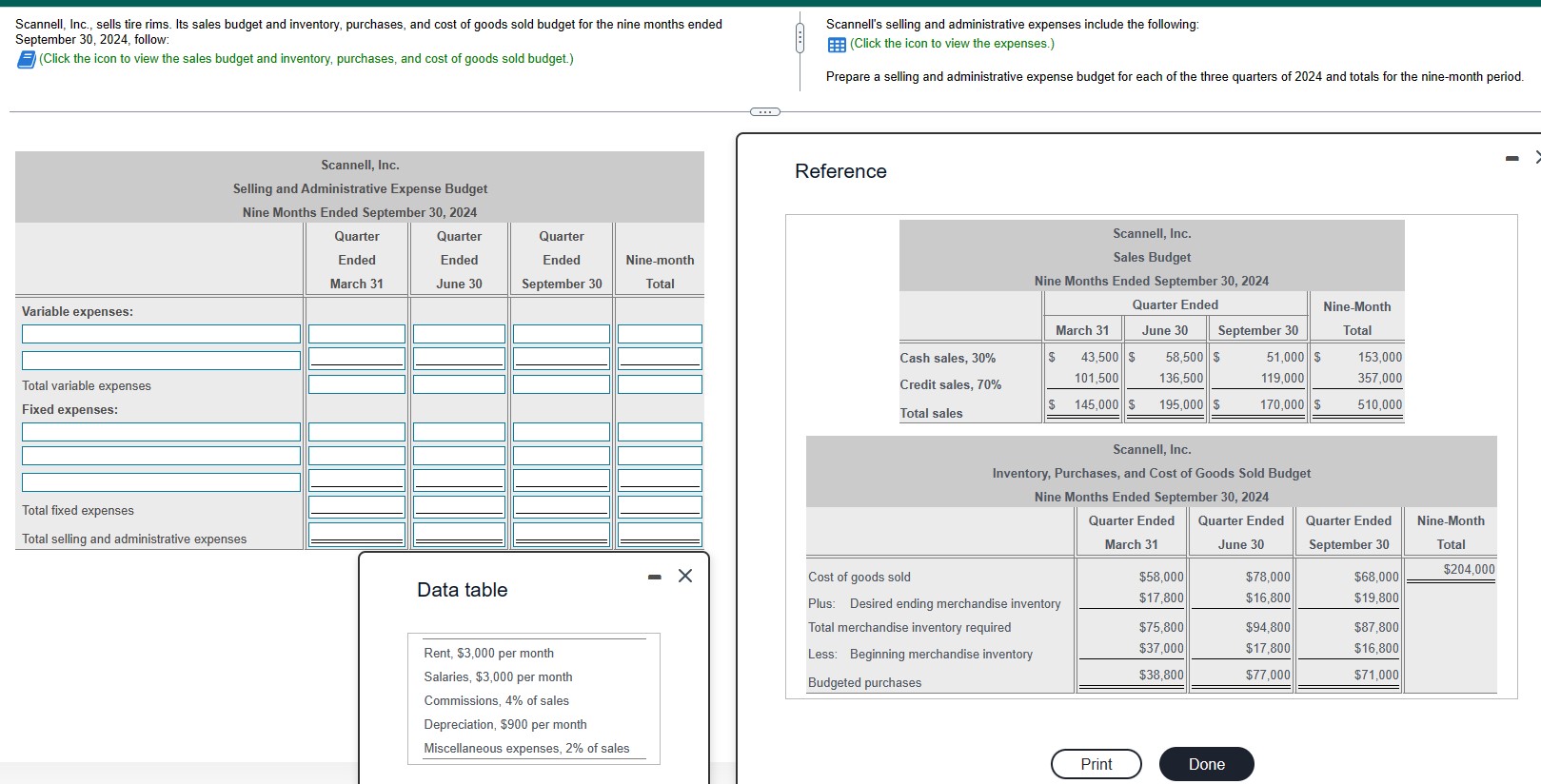Select first variable expense nine-month total field
Image resolution: width=1541 pixels, height=784 pixels.
(660, 334)
